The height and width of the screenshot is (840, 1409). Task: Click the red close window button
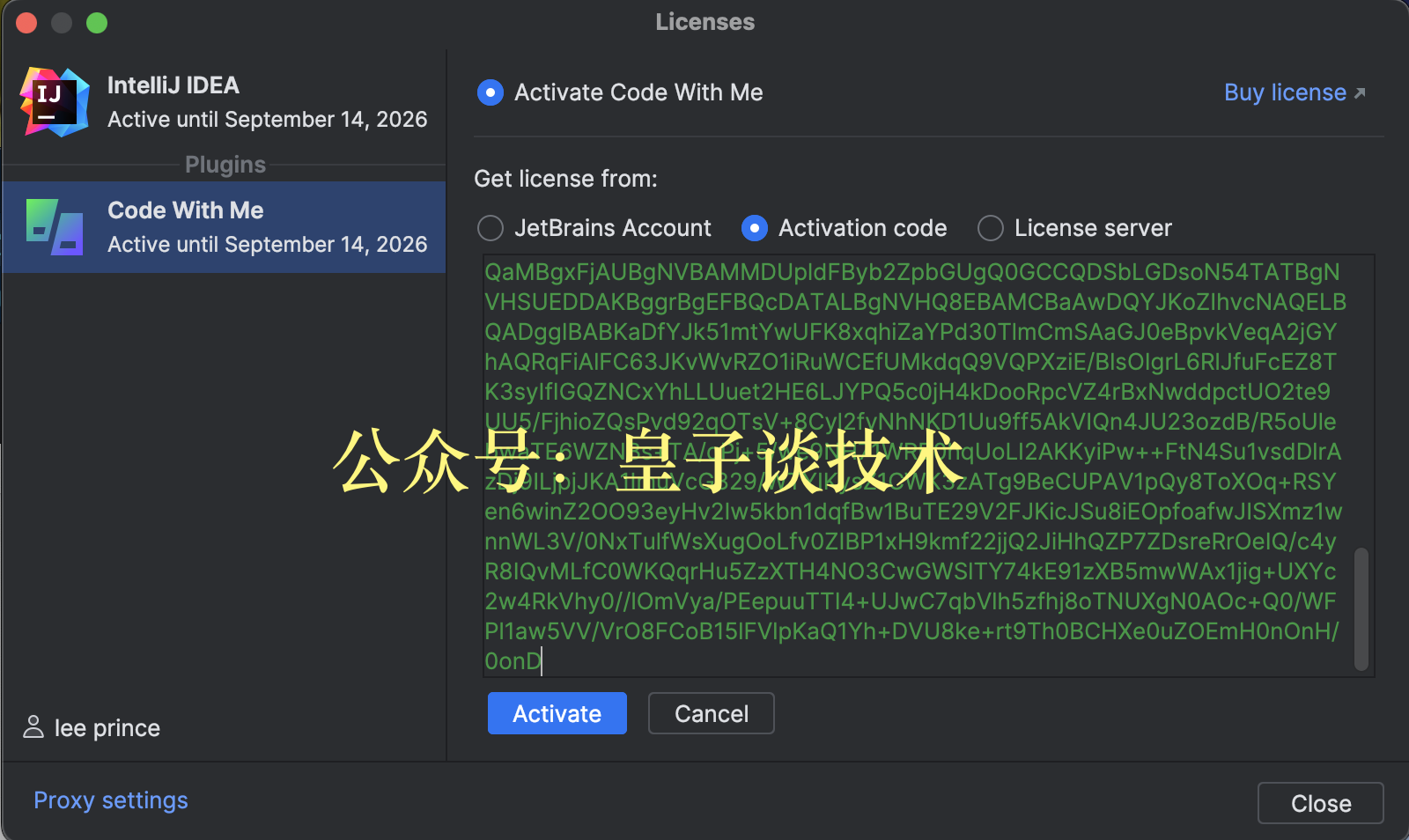point(26,23)
